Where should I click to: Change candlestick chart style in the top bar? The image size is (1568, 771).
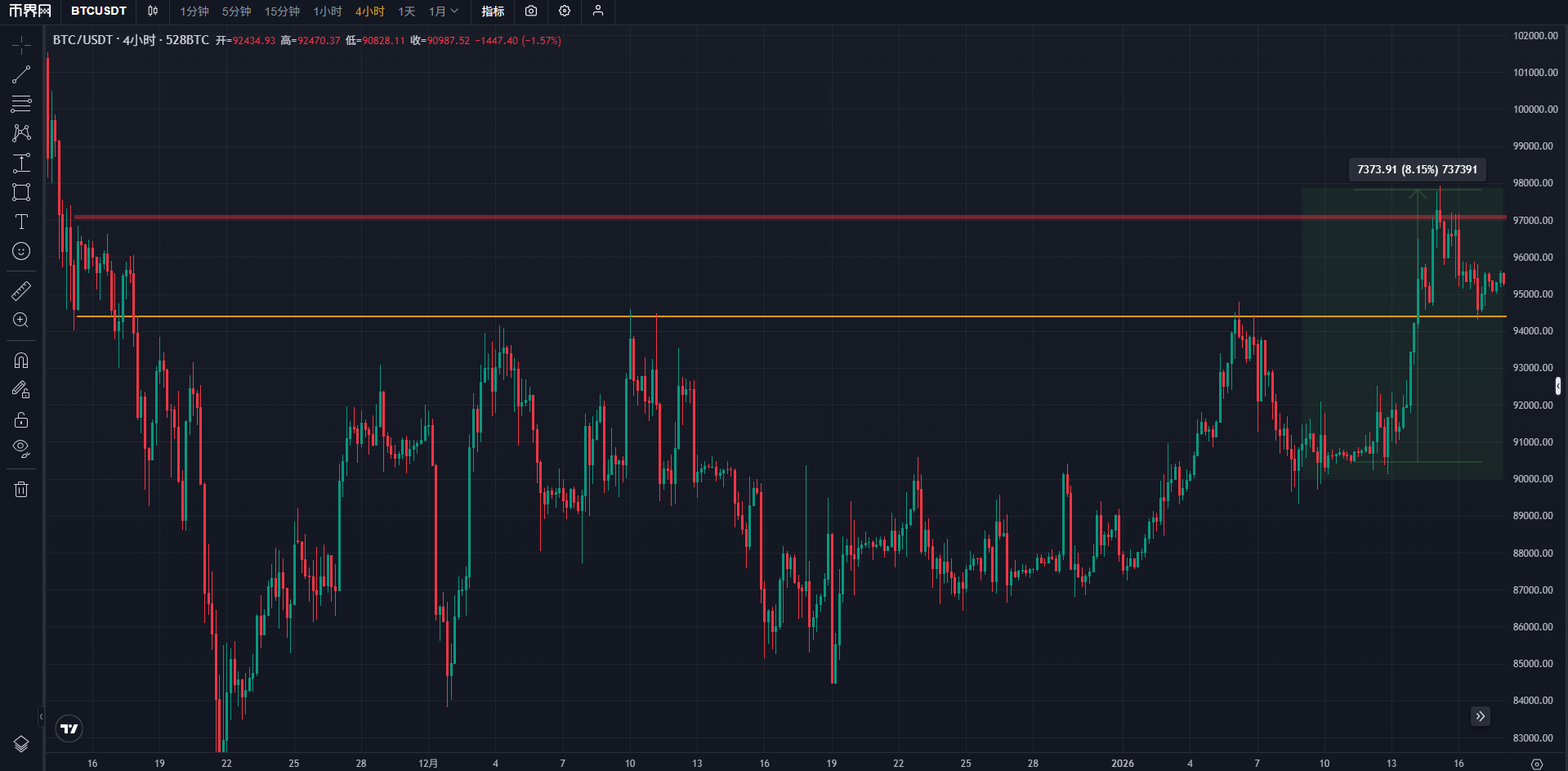pyautogui.click(x=153, y=11)
